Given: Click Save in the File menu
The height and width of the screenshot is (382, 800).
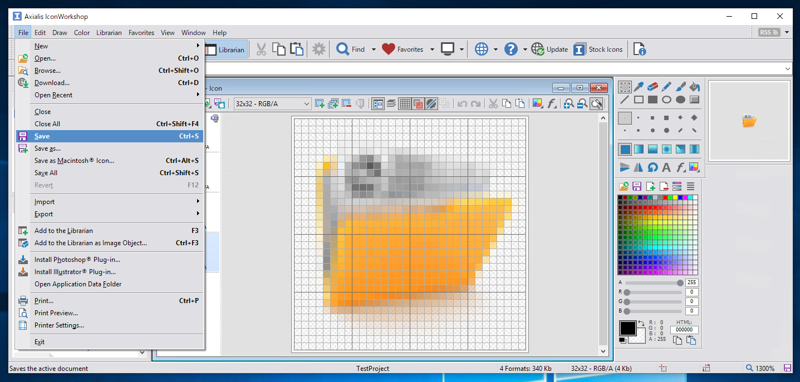Looking at the screenshot, I should pyautogui.click(x=110, y=136).
